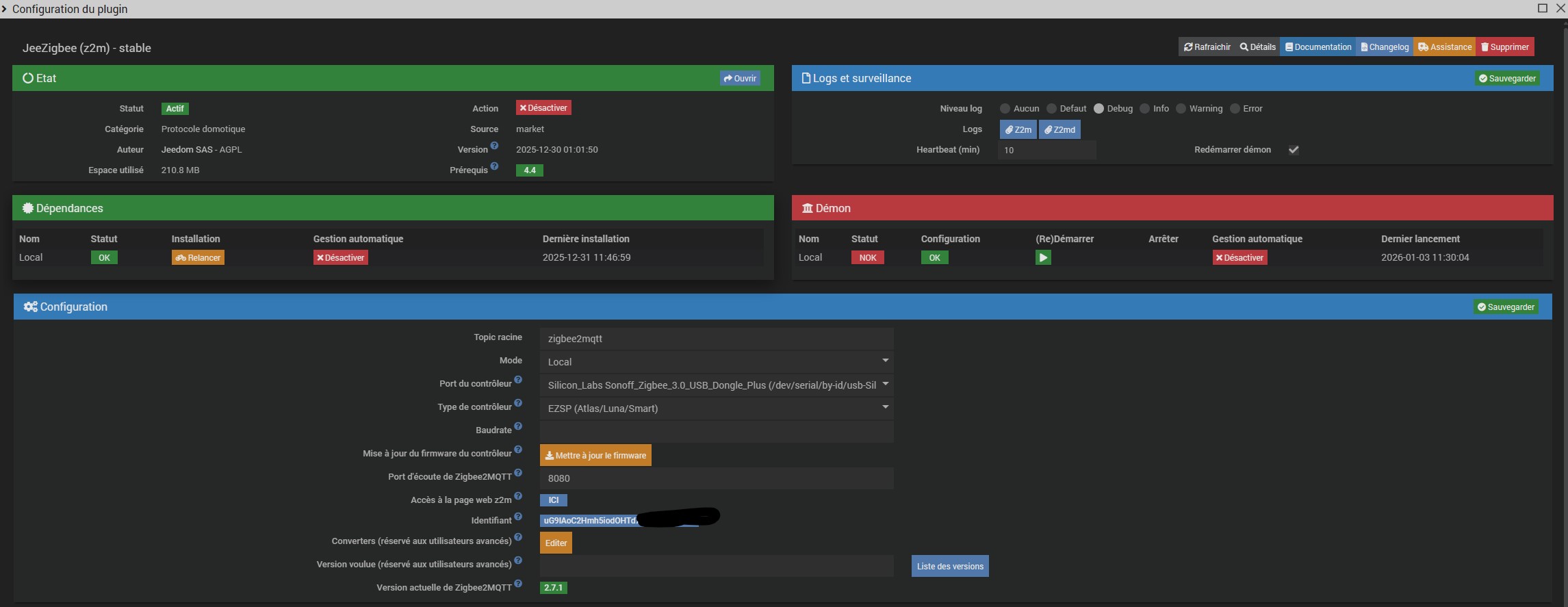The image size is (1568, 607).
Task: Select the Debug log level
Action: coord(1098,109)
